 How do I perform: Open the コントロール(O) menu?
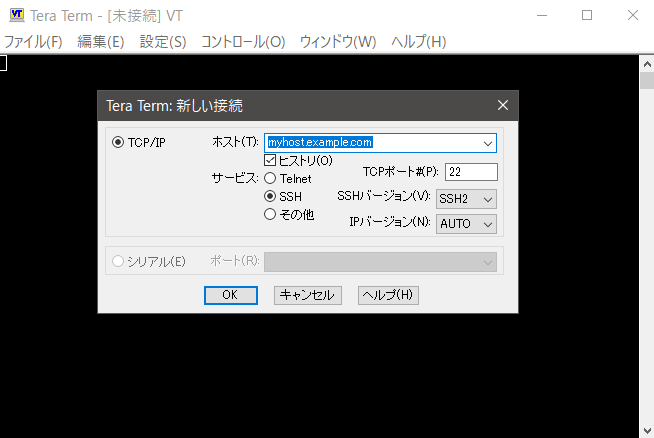(x=243, y=42)
